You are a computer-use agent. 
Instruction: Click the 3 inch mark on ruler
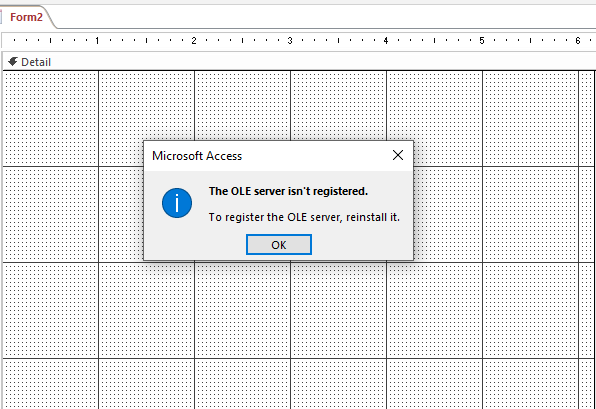pyautogui.click(x=290, y=40)
